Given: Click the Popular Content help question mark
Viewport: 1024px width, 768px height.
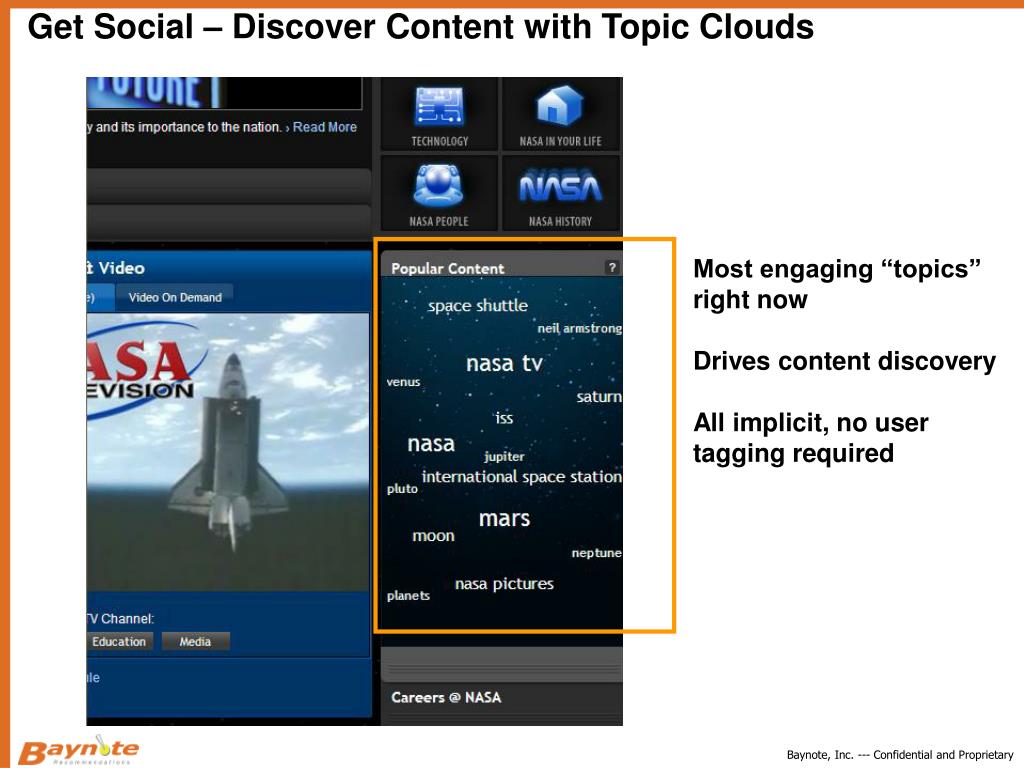Looking at the screenshot, I should click(x=612, y=267).
